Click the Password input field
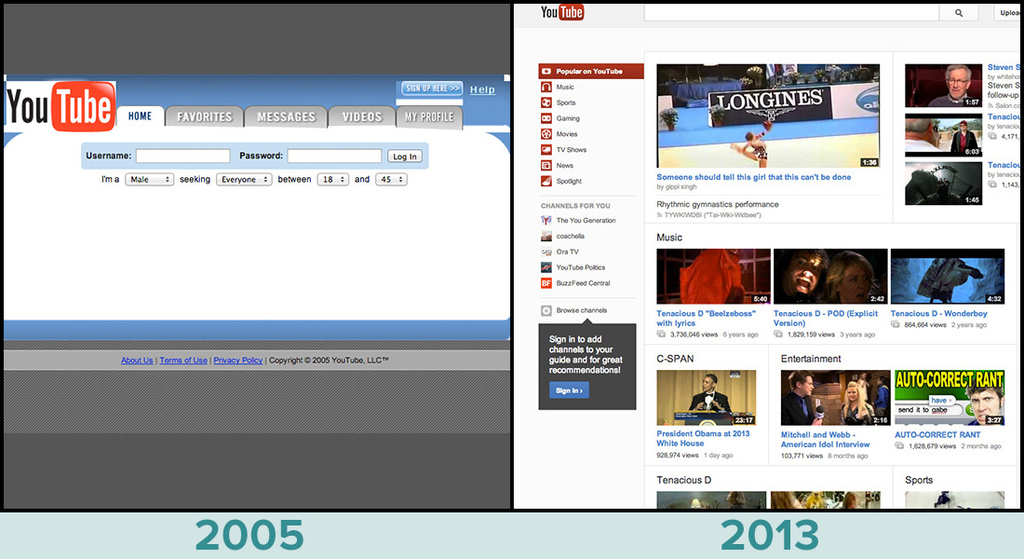Screen dimensions: 1024x559 [334, 155]
